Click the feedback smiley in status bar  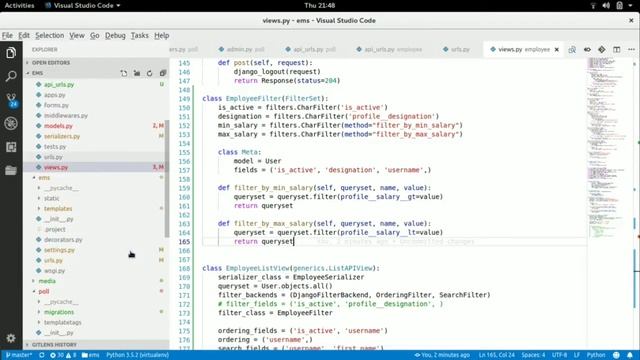[x=616, y=355]
